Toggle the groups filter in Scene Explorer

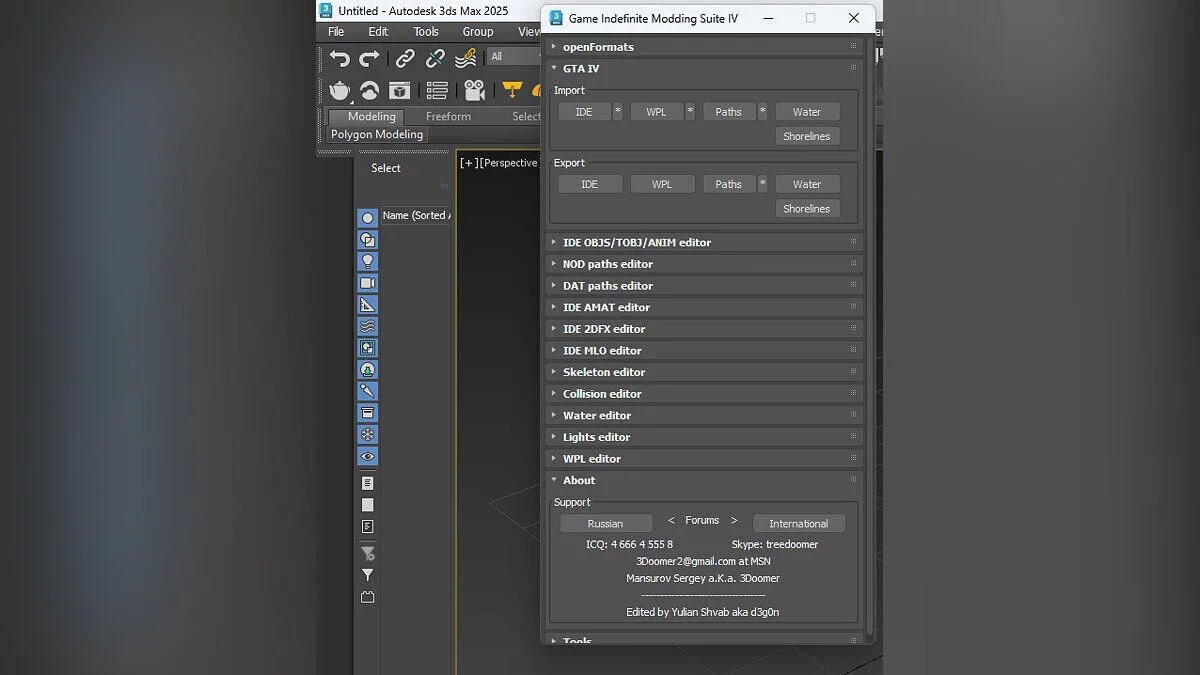(368, 348)
